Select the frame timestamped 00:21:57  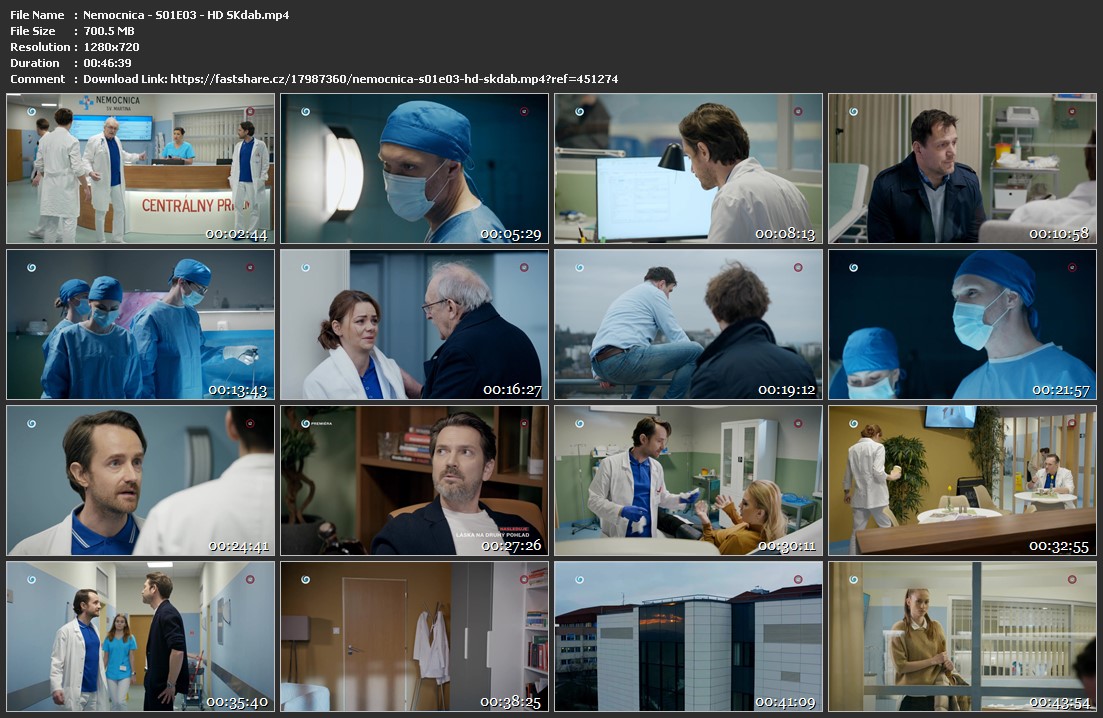pyautogui.click(x=962, y=325)
